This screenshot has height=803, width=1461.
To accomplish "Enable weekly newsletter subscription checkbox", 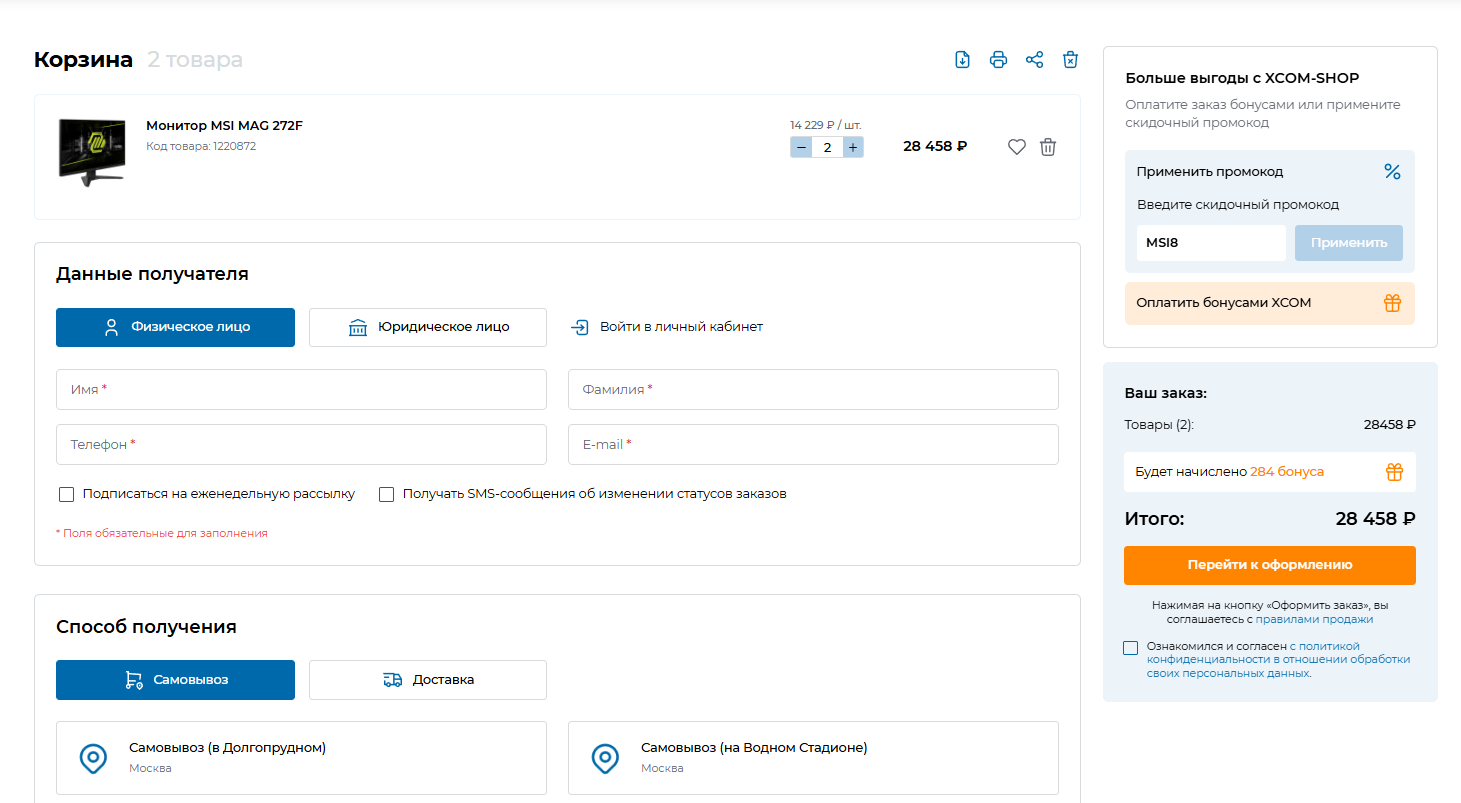I will (x=67, y=494).
